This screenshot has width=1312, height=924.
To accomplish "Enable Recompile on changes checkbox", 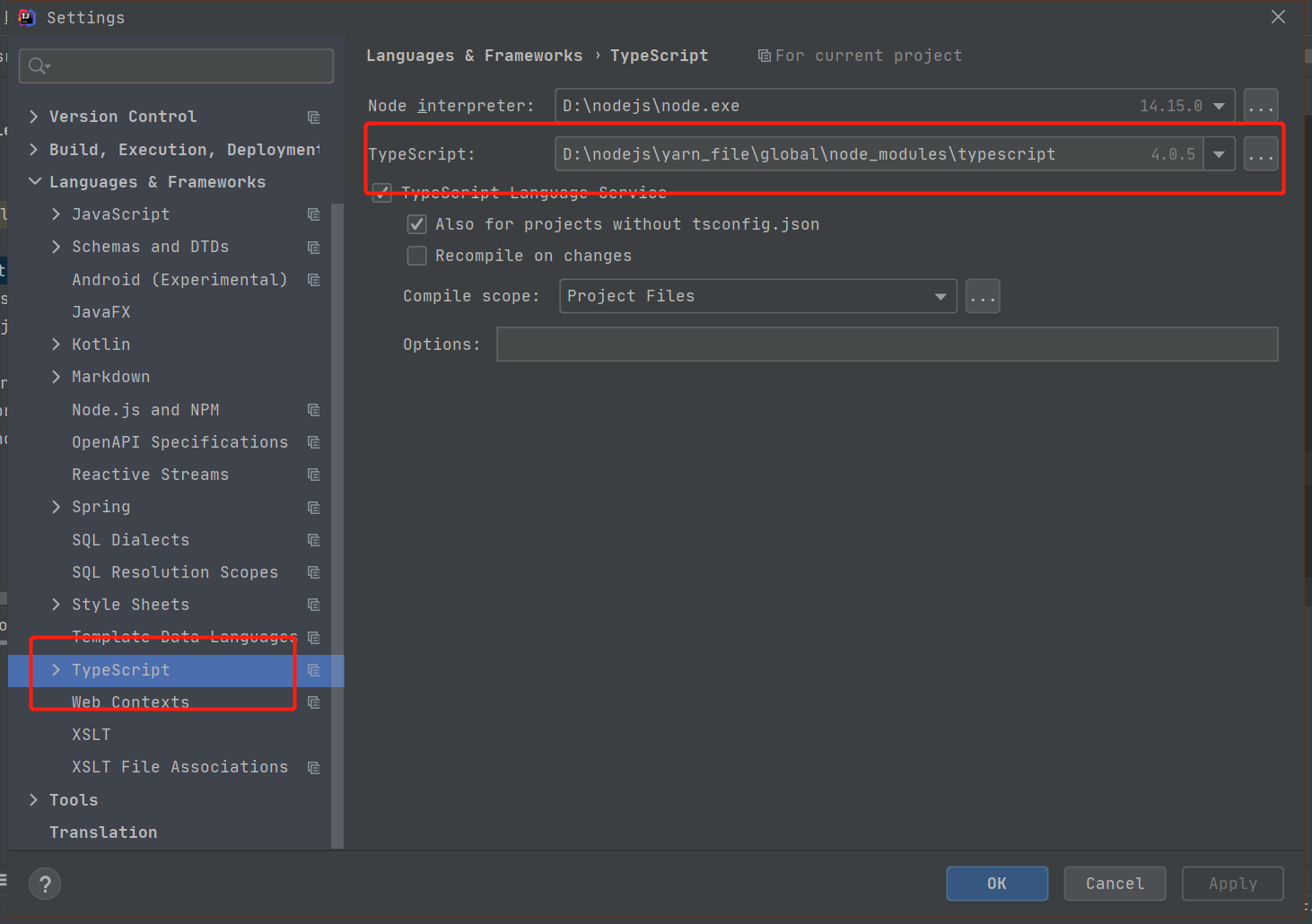I will pos(416,256).
